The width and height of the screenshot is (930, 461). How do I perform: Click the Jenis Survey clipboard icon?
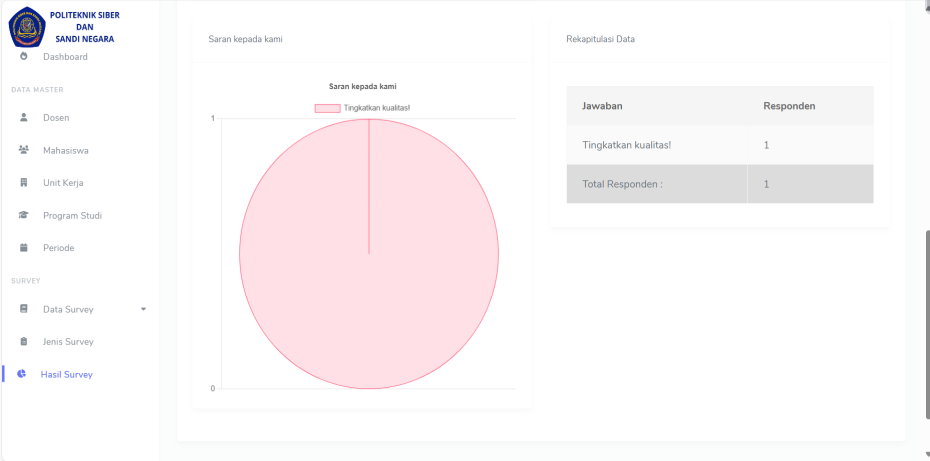click(x=24, y=342)
